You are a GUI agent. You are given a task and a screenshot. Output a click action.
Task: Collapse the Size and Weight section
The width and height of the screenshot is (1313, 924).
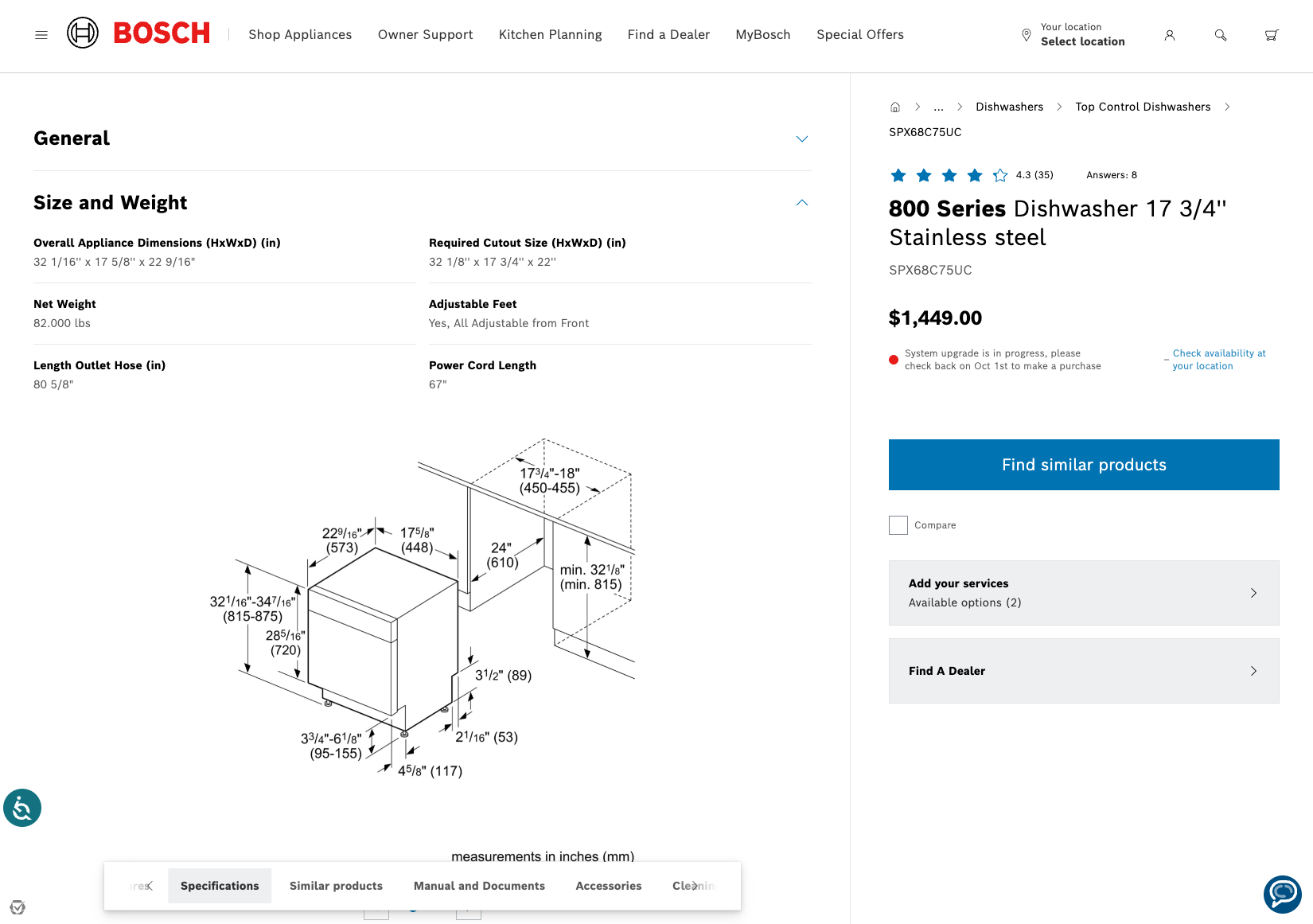[x=801, y=203]
